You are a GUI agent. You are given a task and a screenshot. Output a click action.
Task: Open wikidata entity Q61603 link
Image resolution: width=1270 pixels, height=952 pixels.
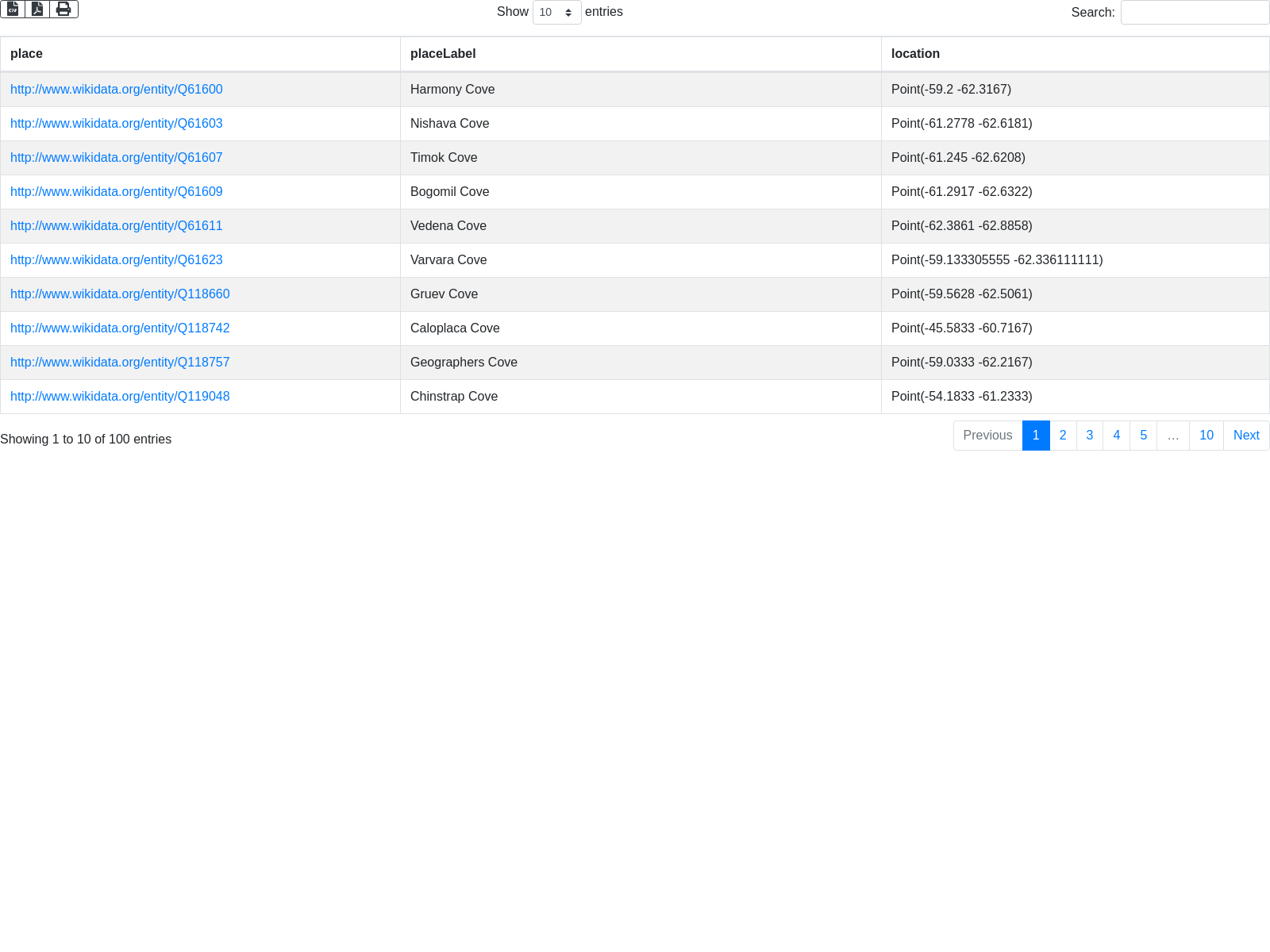pyautogui.click(x=116, y=124)
